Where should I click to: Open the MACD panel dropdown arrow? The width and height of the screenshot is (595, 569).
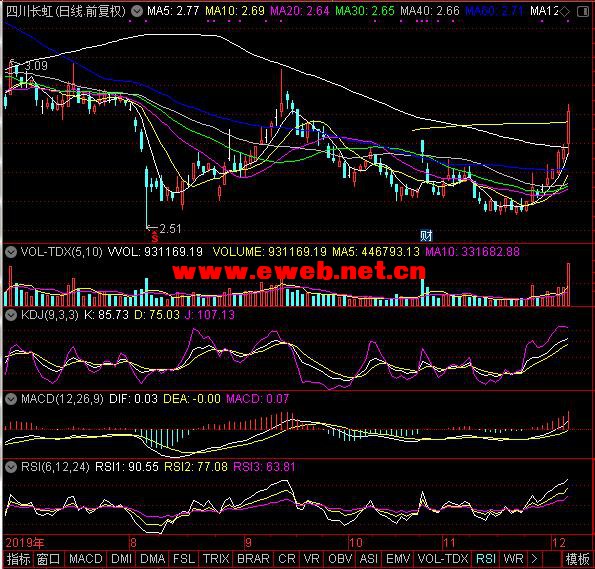11,399
